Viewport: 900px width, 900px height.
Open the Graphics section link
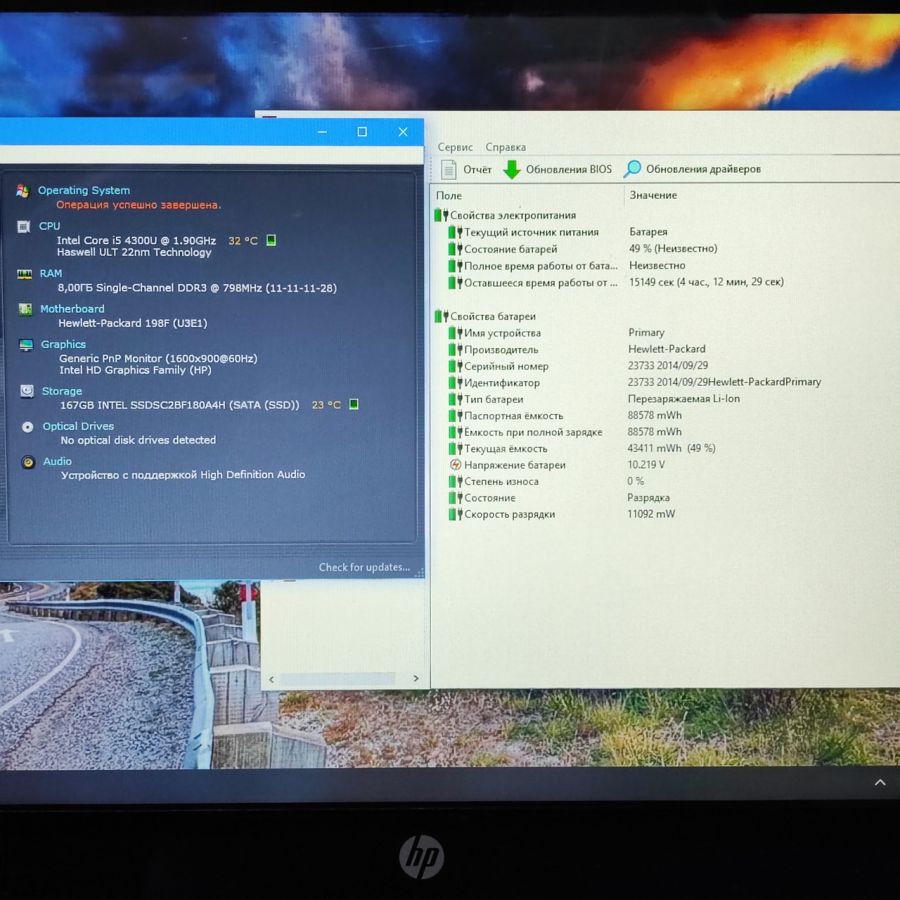click(63, 344)
